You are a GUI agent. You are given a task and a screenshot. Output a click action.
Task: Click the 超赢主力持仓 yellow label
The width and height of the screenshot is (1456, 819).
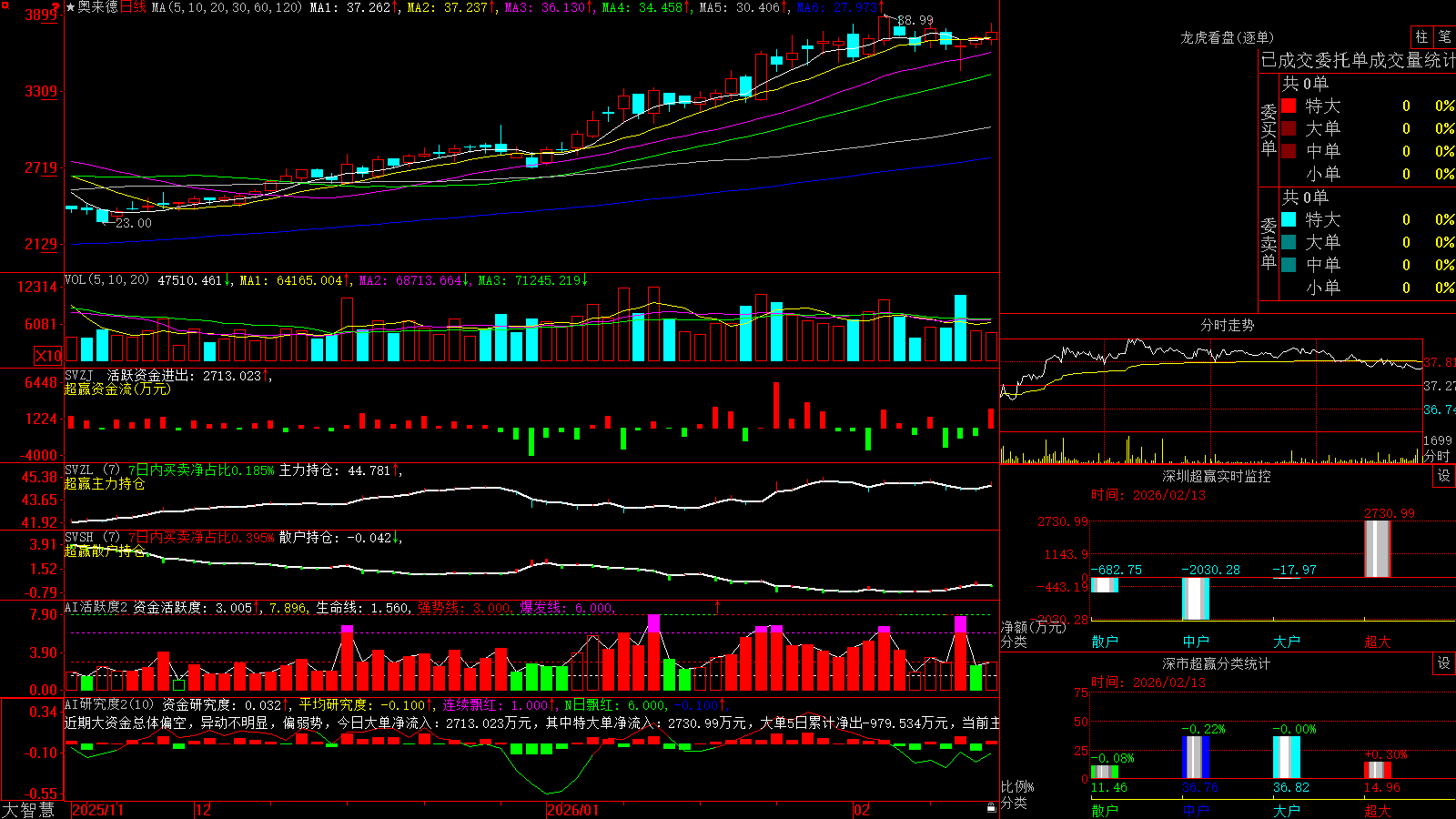point(105,483)
